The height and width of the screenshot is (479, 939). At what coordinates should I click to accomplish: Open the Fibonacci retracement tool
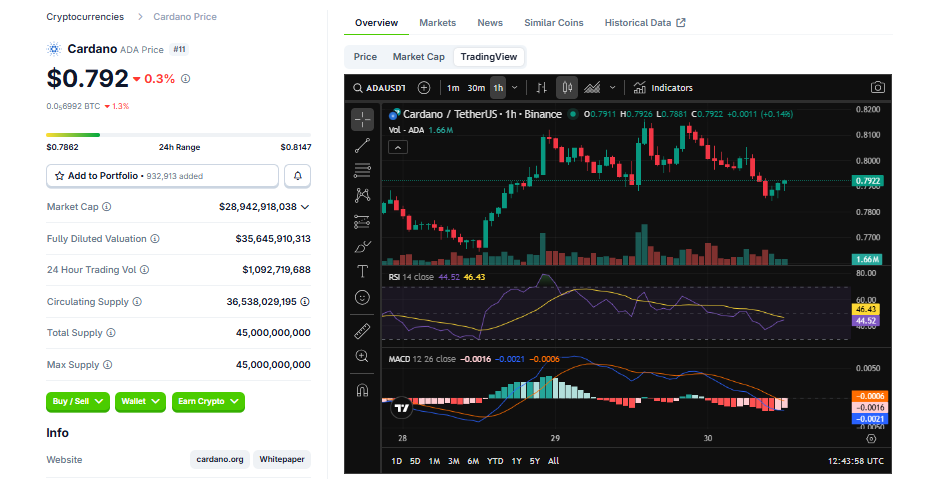tap(362, 171)
